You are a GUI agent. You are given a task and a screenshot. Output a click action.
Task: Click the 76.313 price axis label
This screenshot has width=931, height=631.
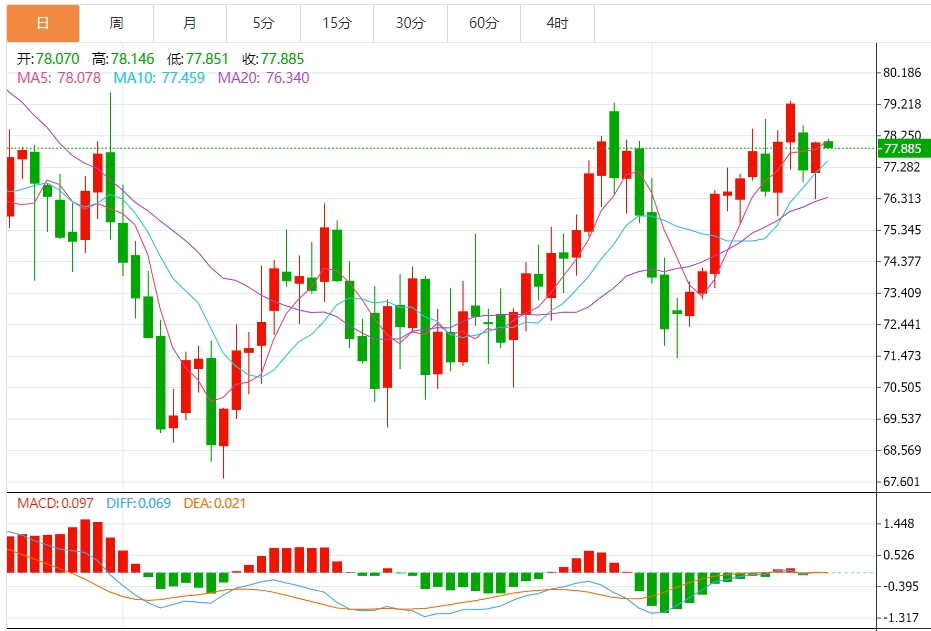(902, 198)
